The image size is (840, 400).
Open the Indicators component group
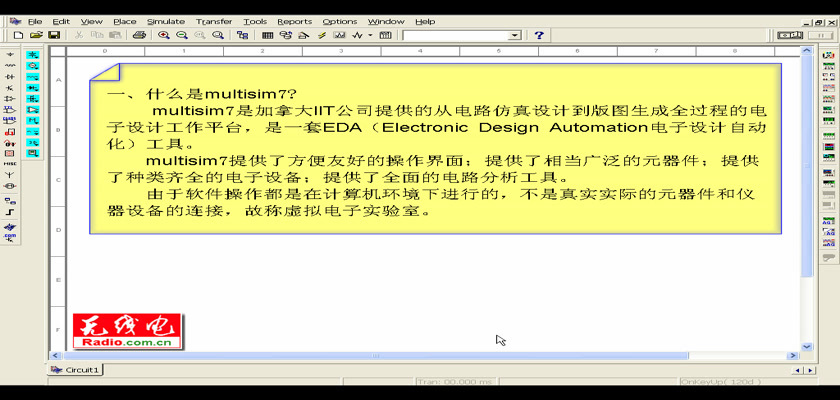(10, 153)
